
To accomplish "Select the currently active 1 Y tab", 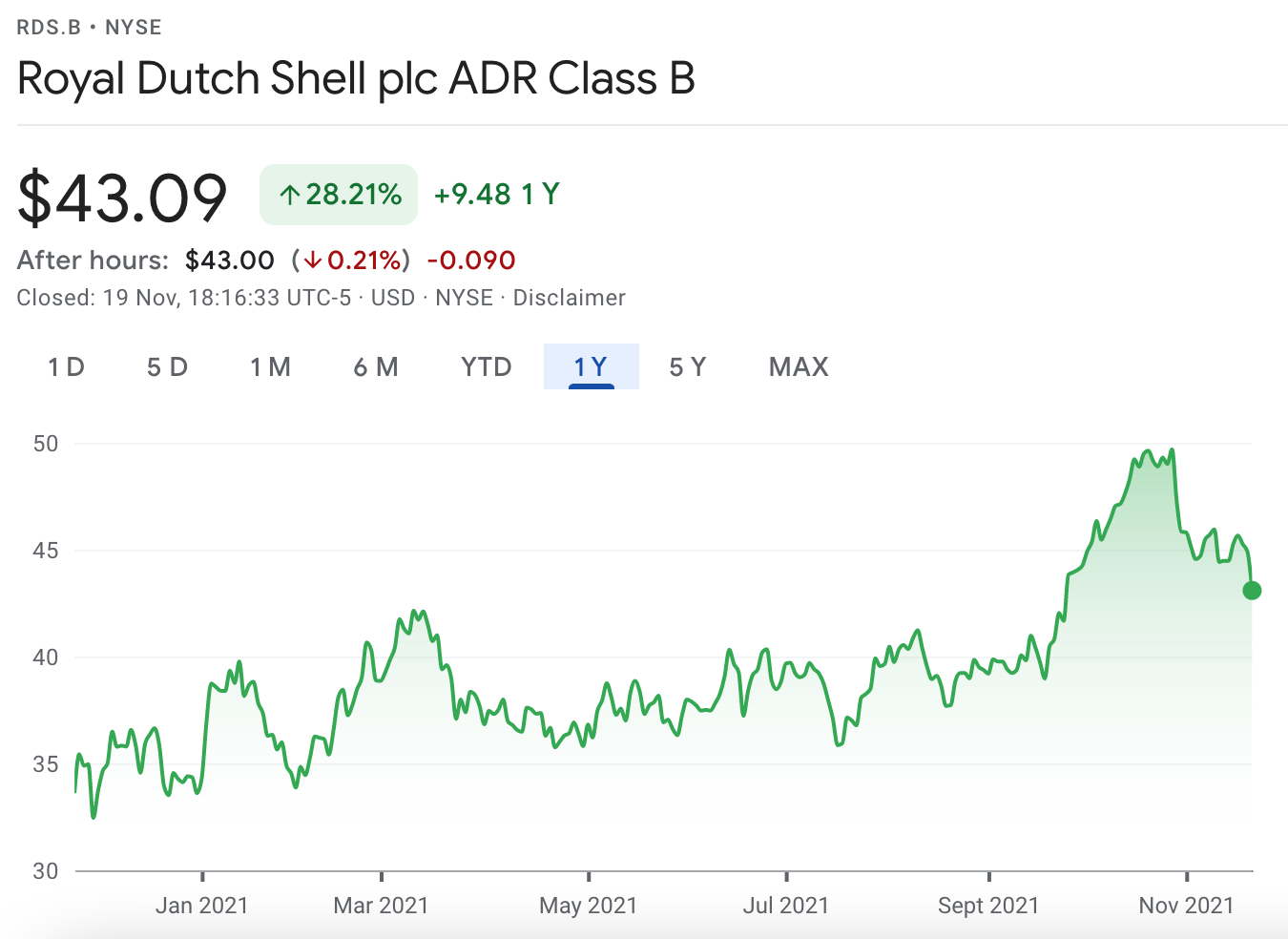I will point(591,366).
